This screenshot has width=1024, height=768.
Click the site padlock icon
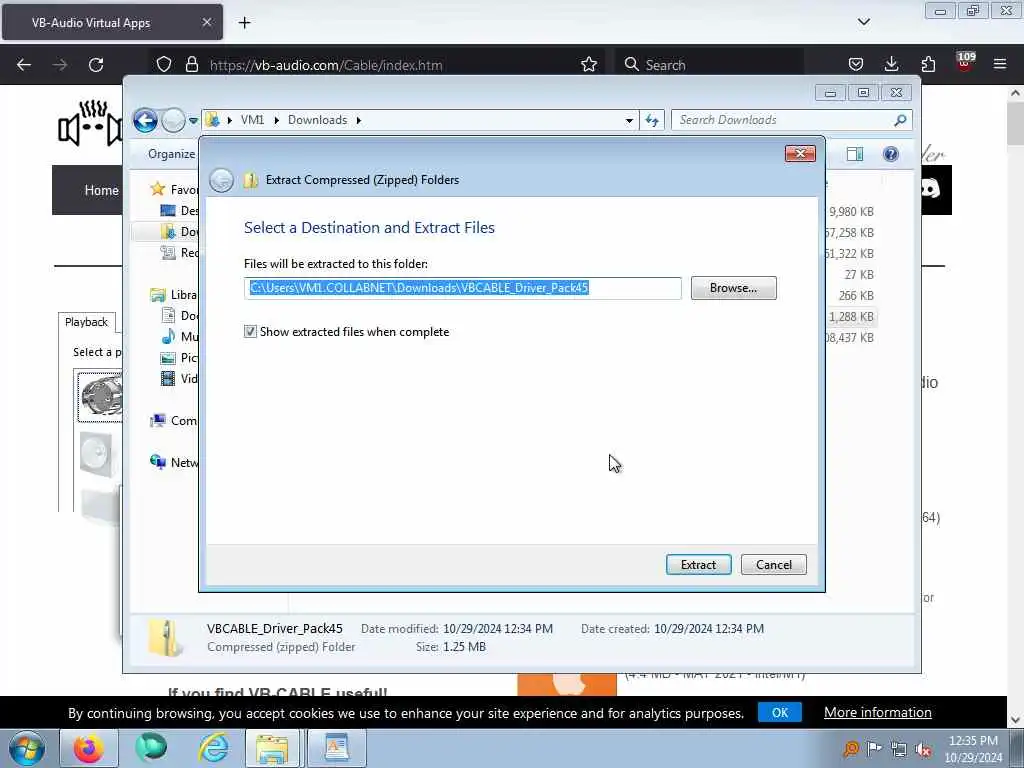pos(191,65)
